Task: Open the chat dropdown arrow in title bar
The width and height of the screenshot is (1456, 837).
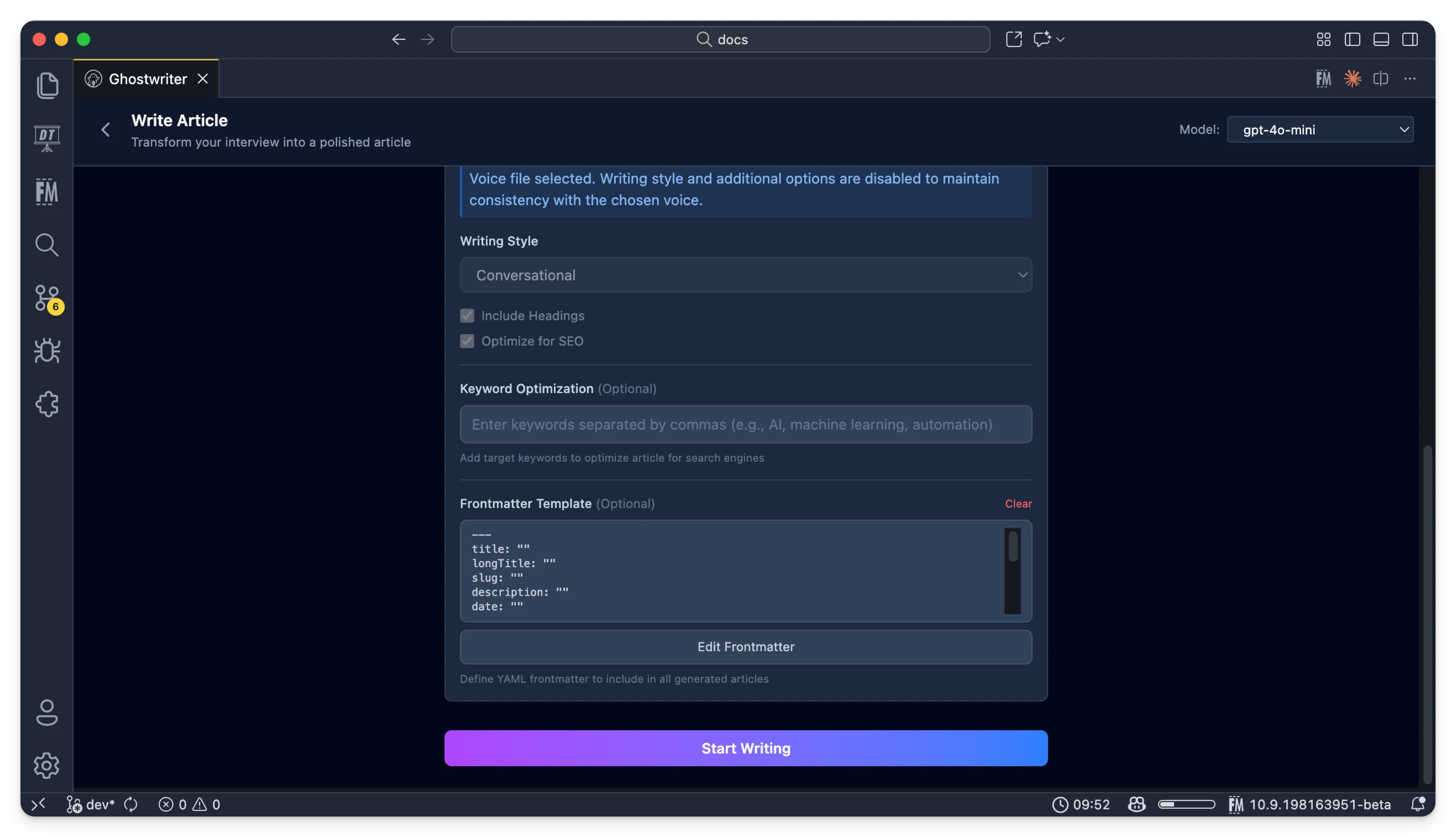Action: [1061, 40]
